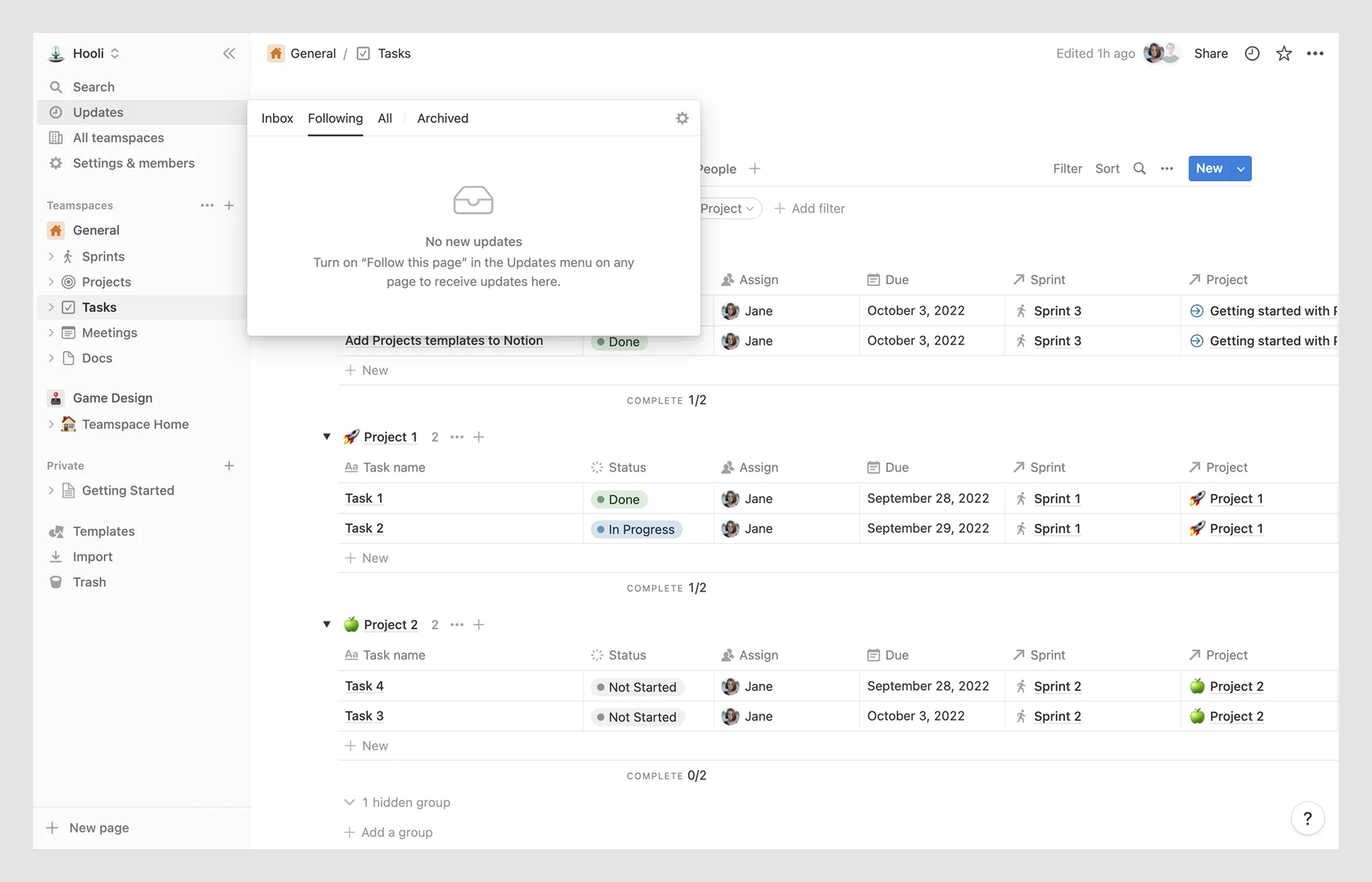Click the People view tab
The width and height of the screenshot is (1372, 882).
(x=718, y=169)
